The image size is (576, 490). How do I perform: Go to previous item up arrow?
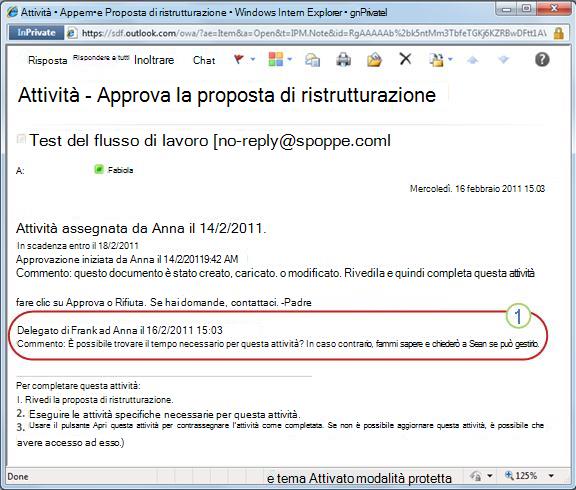[473, 60]
